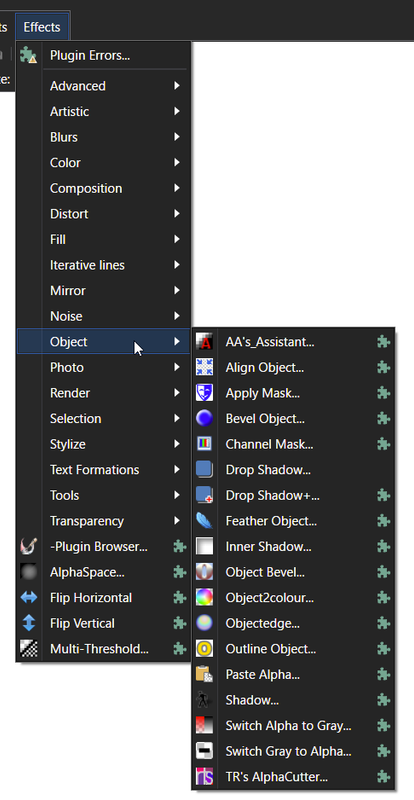Choose AlphaSpace... effect
Image resolution: width=414 pixels, height=800 pixels.
tap(103, 572)
